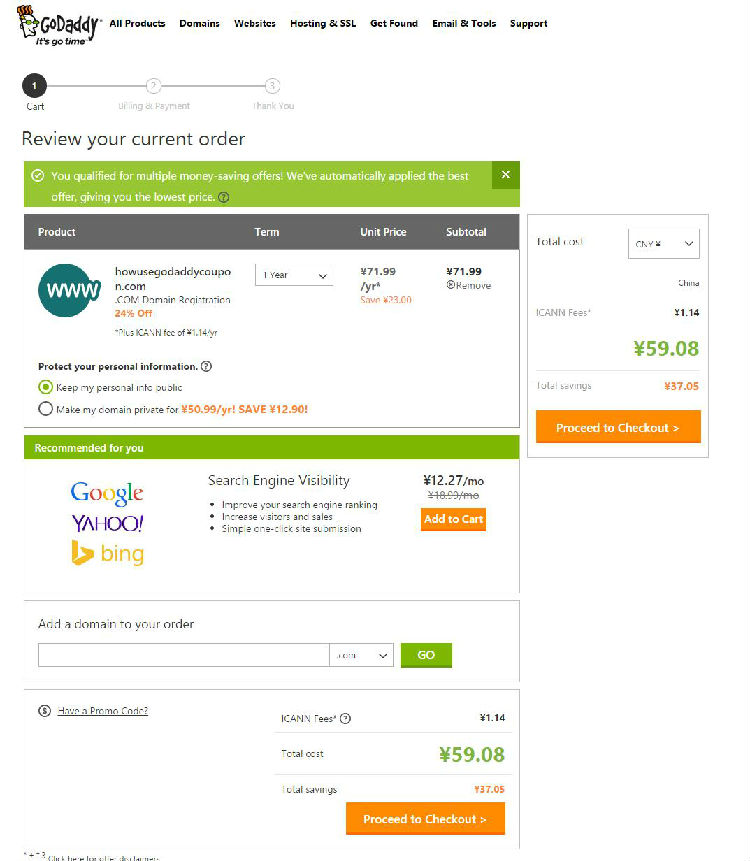This screenshot has width=750, height=861.
Task: Click the promo code dollar icon
Action: click(44, 711)
